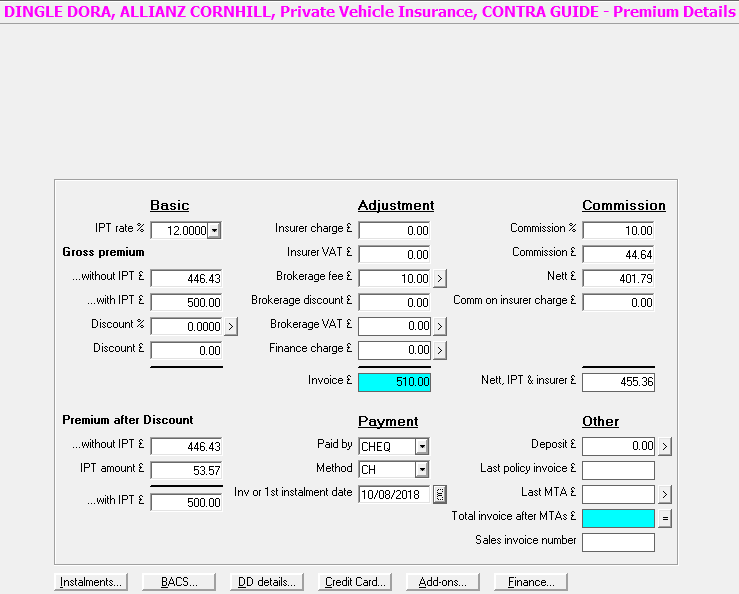Click the equals button beside Total invoice after MTAs
Image resolution: width=739 pixels, height=594 pixels.
(665, 518)
